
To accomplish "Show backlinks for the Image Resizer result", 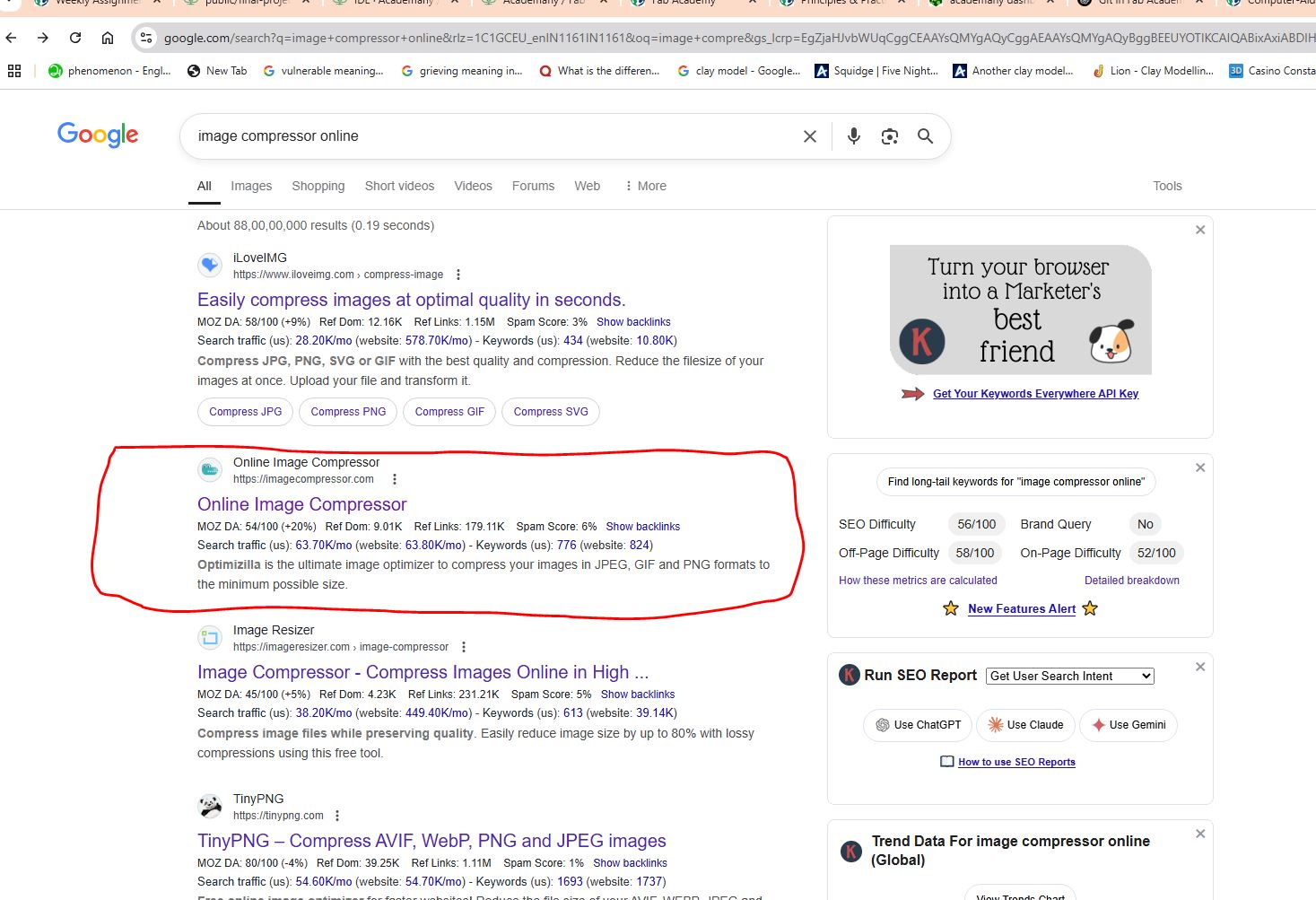I will tap(638, 695).
